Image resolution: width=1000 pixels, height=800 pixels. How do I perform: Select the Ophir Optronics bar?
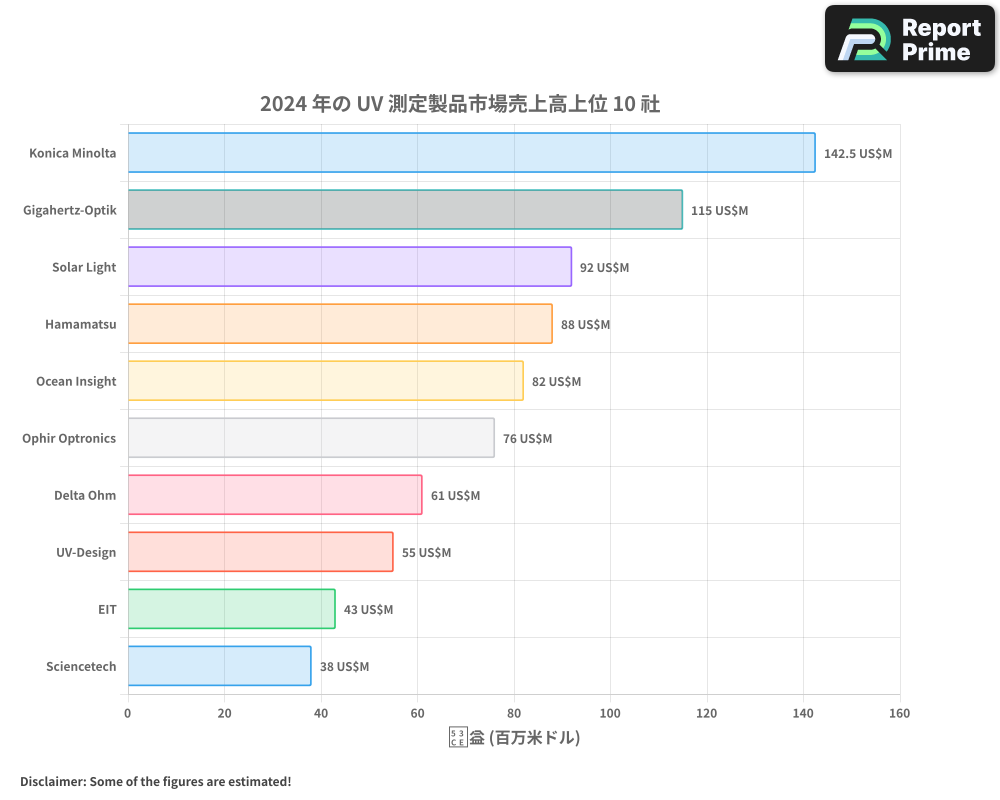coord(311,438)
